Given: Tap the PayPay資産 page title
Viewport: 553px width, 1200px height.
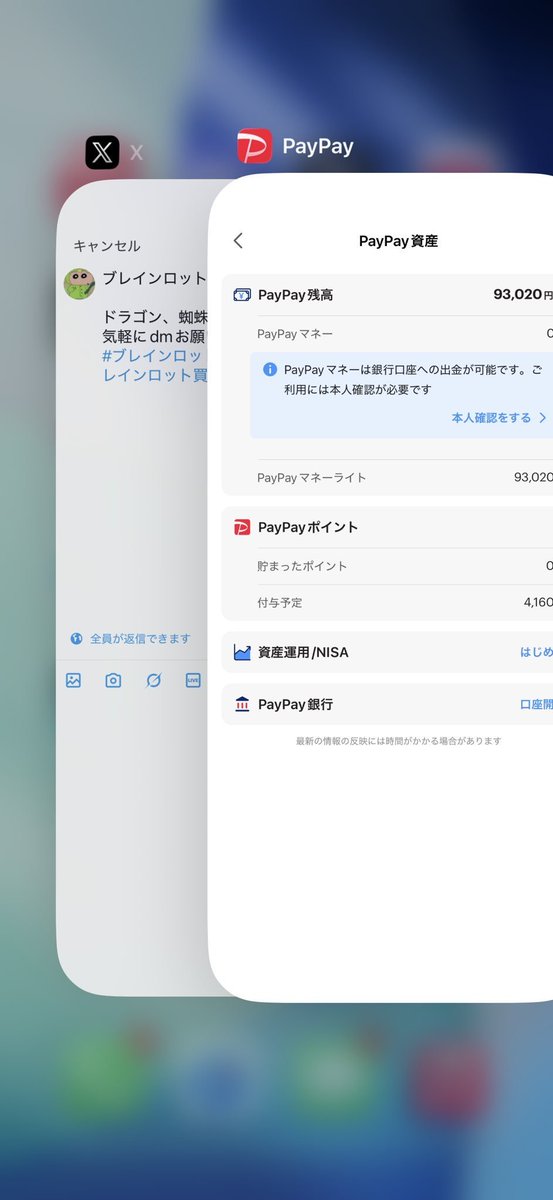Looking at the screenshot, I should (398, 241).
